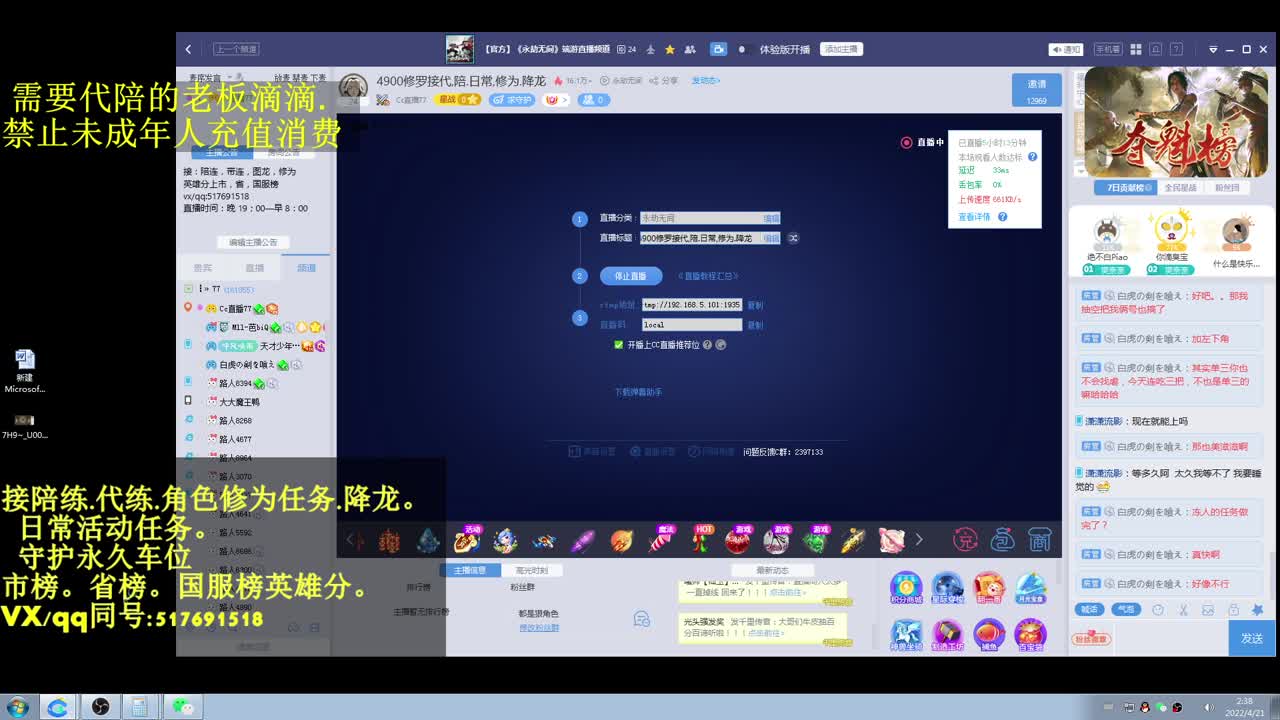Open the 商 shop icon
The image size is (1280, 720).
pyautogui.click(x=1040, y=541)
